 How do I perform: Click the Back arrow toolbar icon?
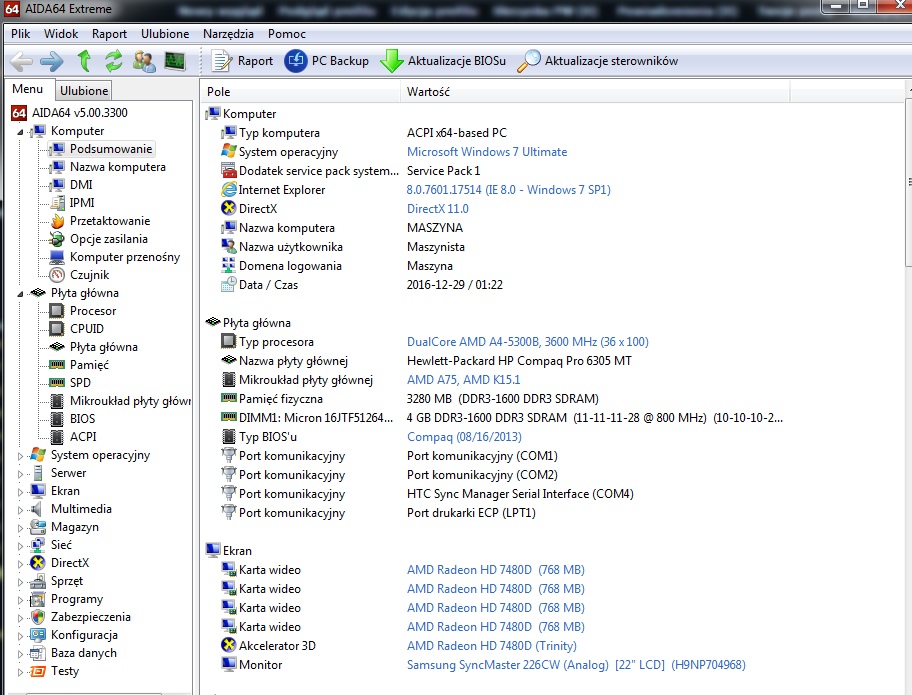pyautogui.click(x=22, y=61)
